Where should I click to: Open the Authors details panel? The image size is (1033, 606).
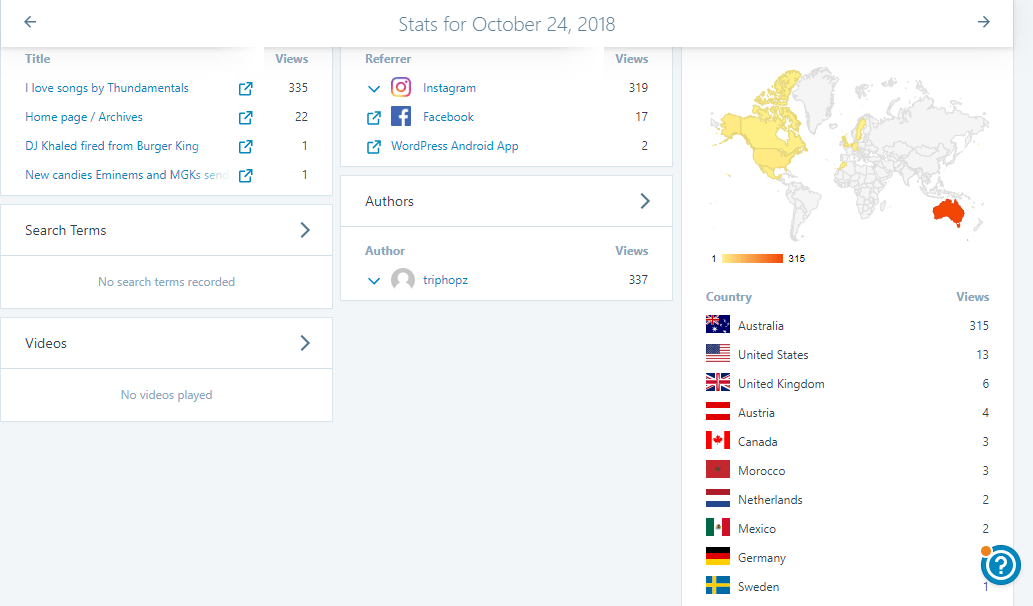(x=645, y=201)
